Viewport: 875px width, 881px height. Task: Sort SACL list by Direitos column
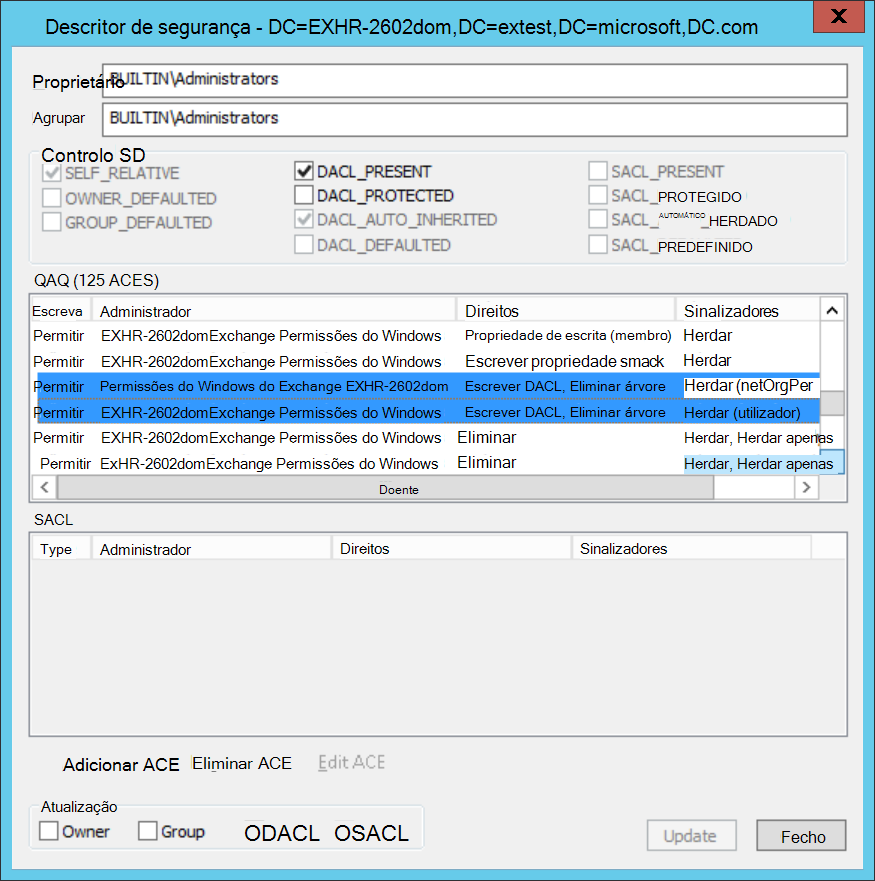click(452, 548)
